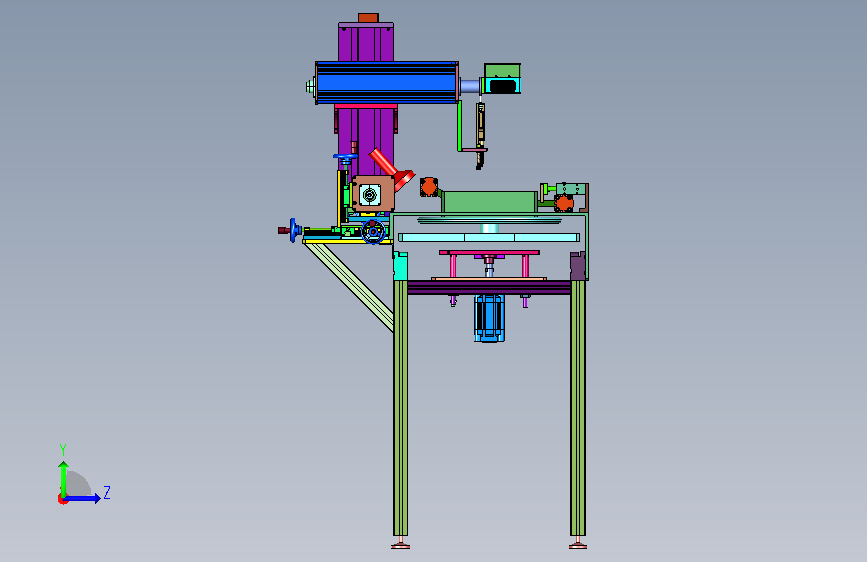Pick the purple corner block atop the right leg
867x562 pixels.
578,266
